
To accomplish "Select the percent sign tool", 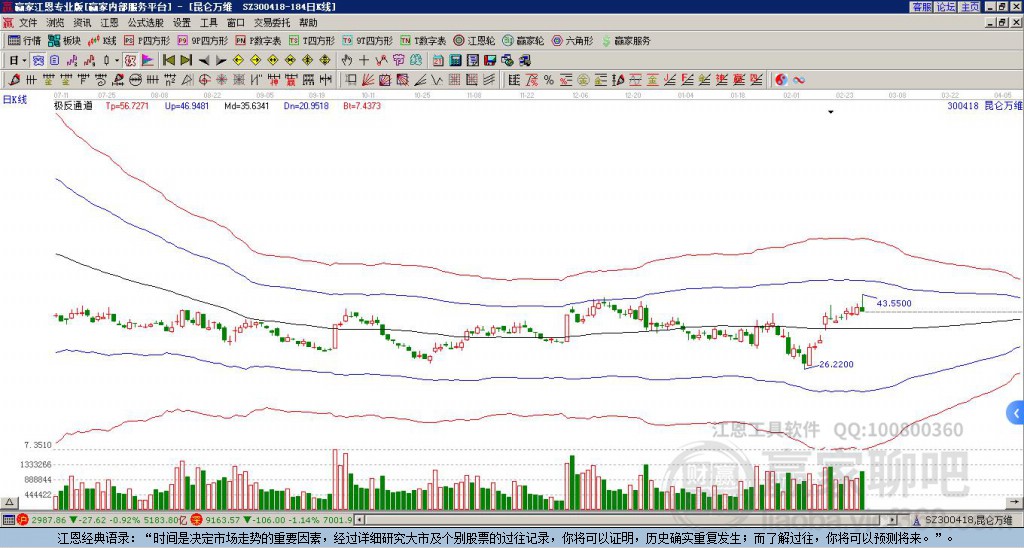I will 549,80.
